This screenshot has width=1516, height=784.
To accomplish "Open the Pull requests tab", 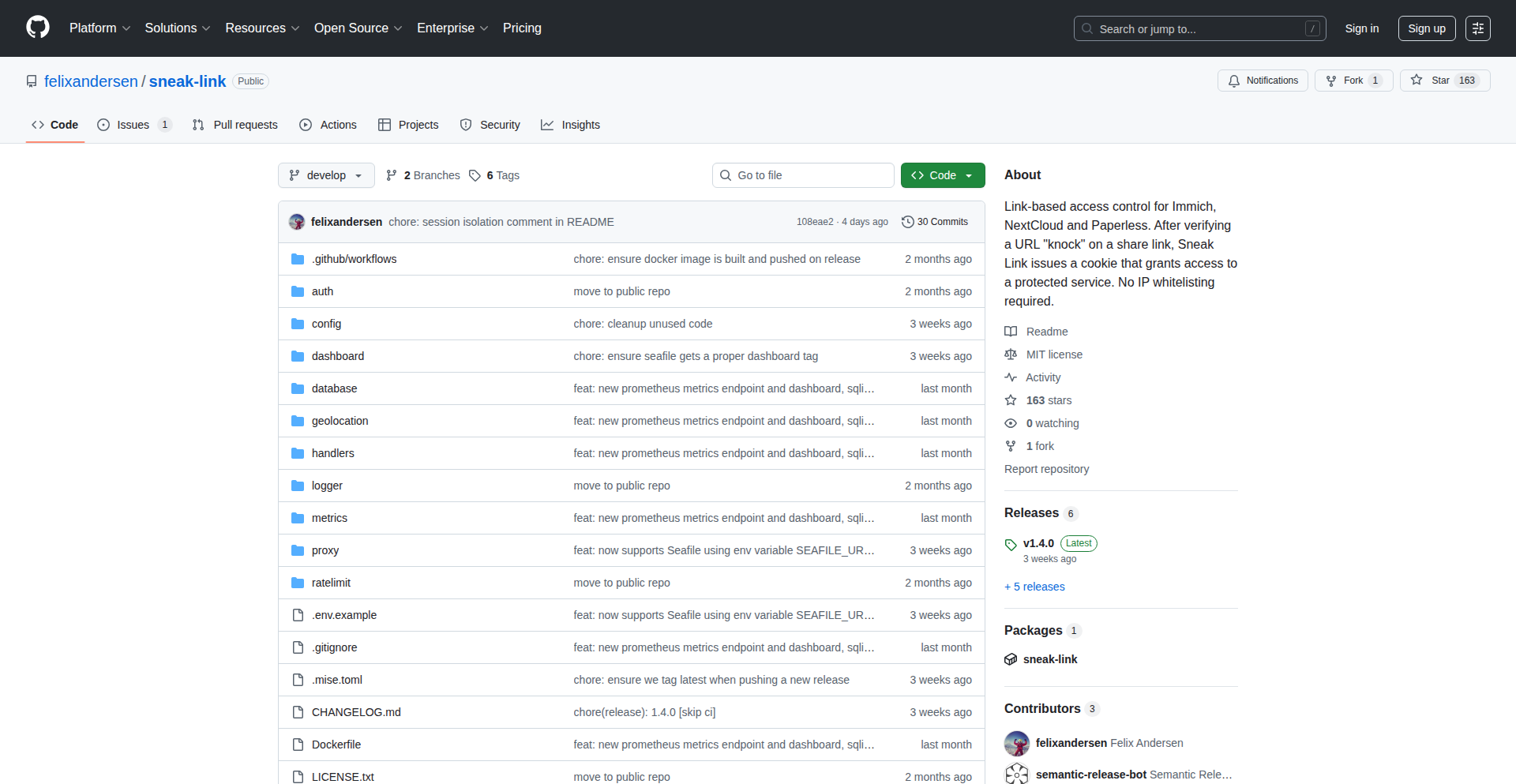I will click(235, 125).
